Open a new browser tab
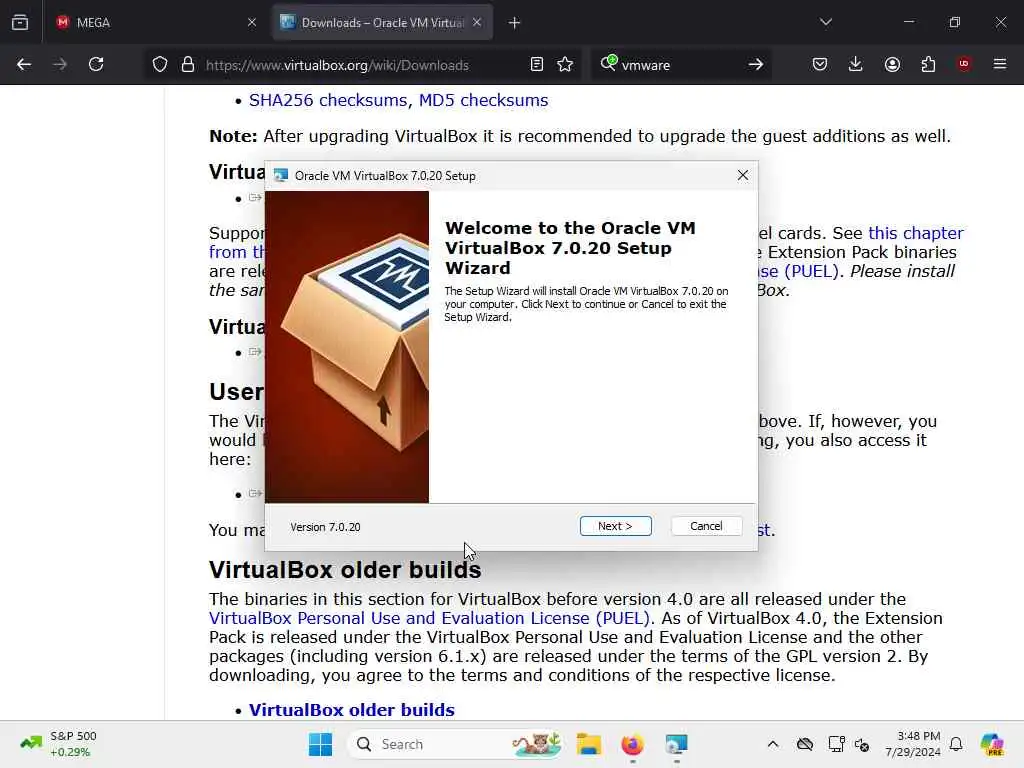The height and width of the screenshot is (768, 1024). click(515, 23)
